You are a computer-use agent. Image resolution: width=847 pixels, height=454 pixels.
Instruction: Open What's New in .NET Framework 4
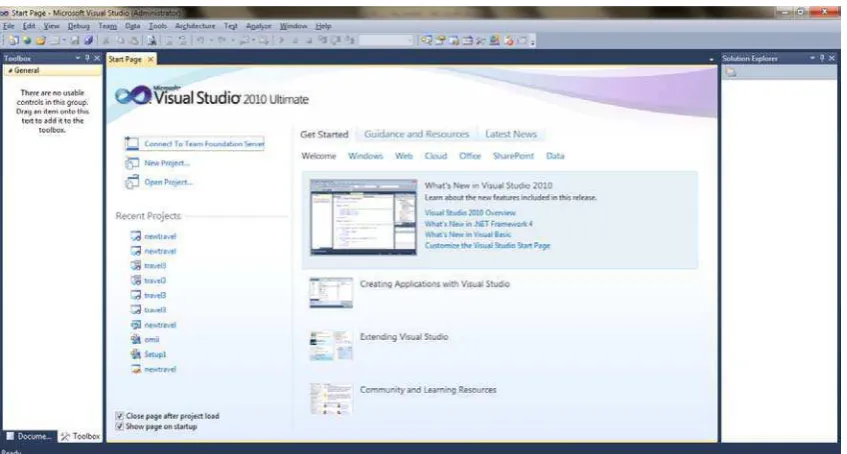pos(479,224)
